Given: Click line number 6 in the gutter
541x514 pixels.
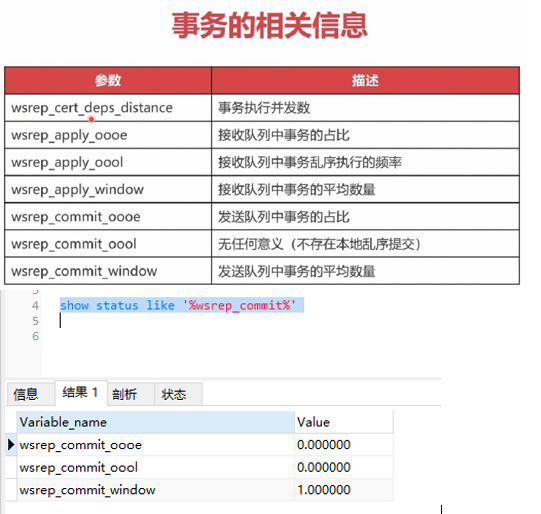Looking at the screenshot, I should pyautogui.click(x=36, y=336).
